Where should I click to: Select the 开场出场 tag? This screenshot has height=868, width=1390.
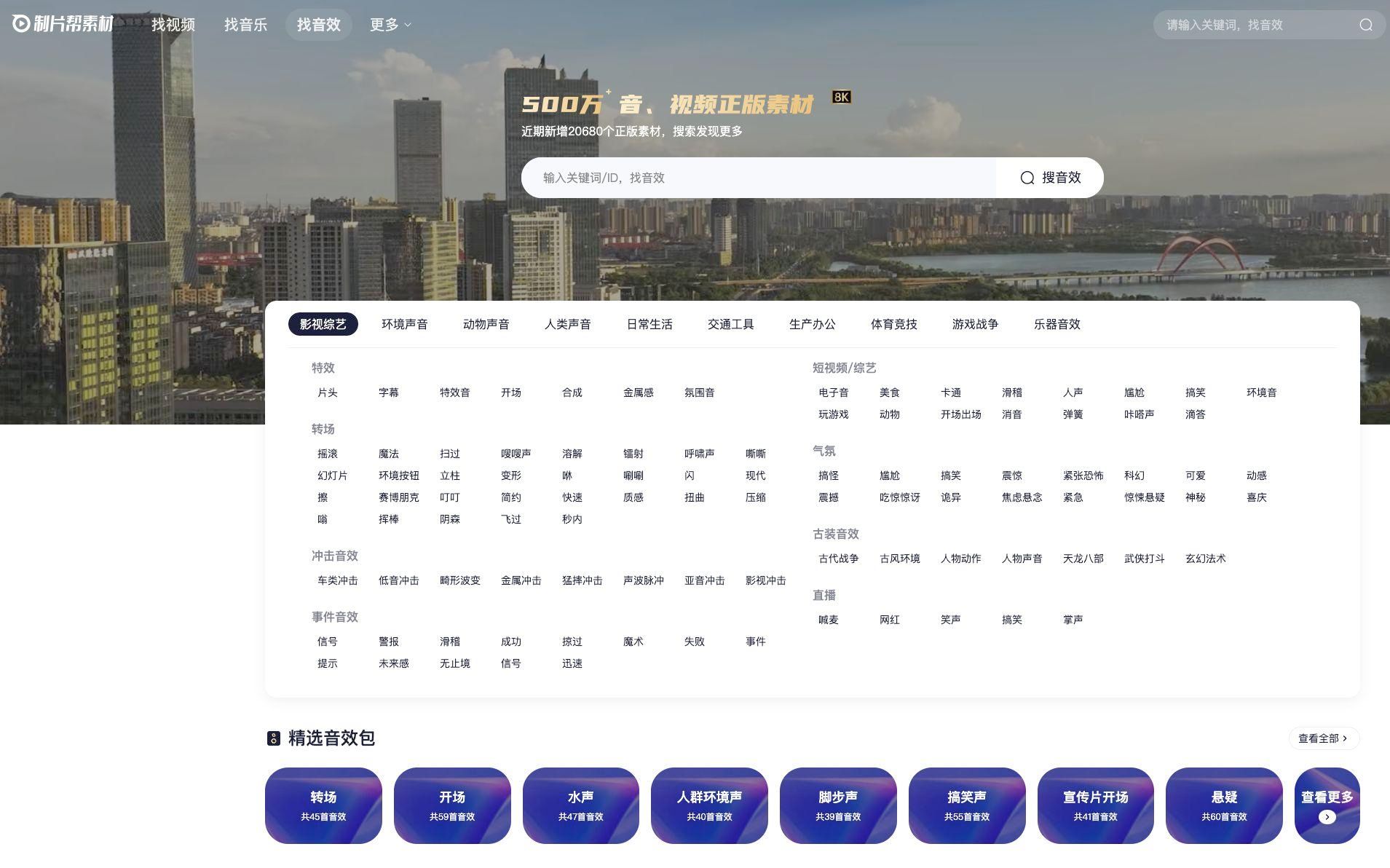pyautogui.click(x=961, y=414)
